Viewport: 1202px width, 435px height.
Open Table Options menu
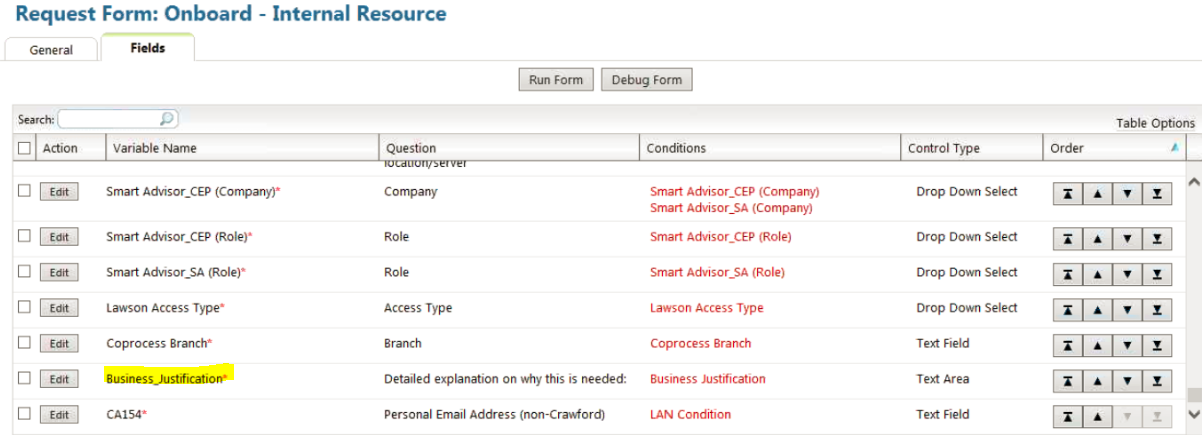coord(1155,123)
